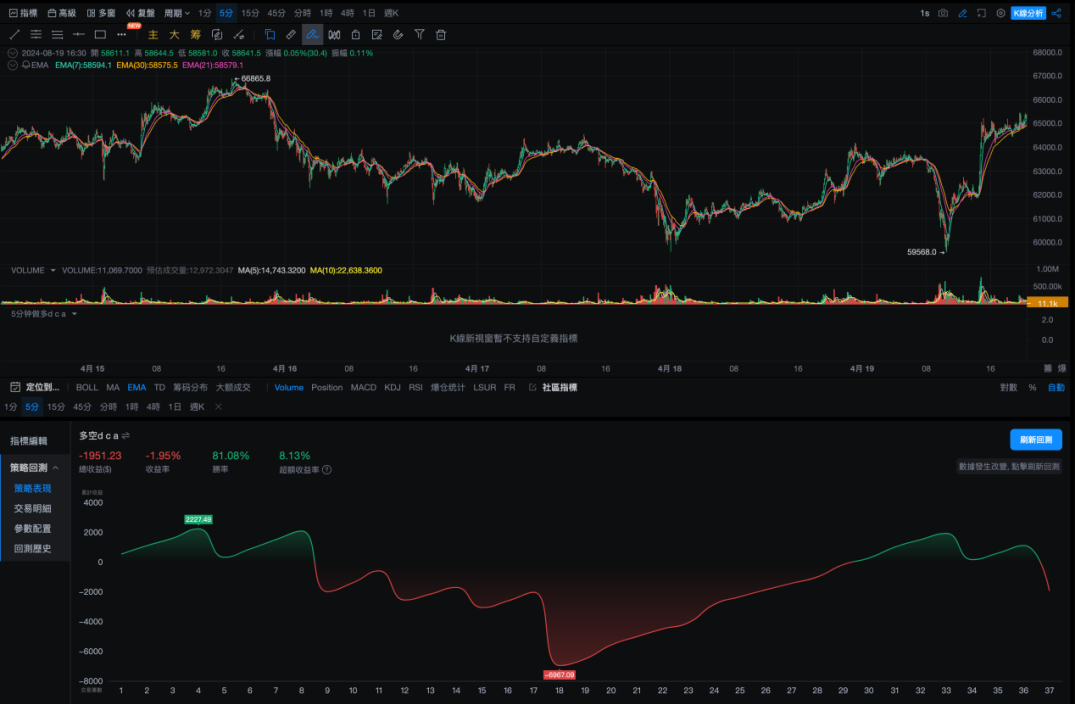The width and height of the screenshot is (1075, 704).
Task: Open the 回測歷史 tab in sidebar
Action: (x=33, y=548)
